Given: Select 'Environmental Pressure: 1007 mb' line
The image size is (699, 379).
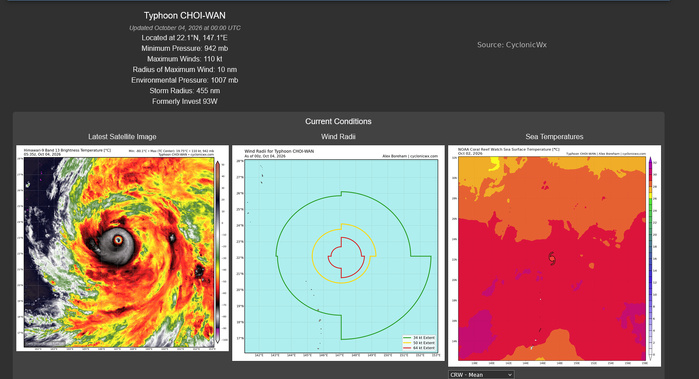Looking at the screenshot, I should 185,80.
